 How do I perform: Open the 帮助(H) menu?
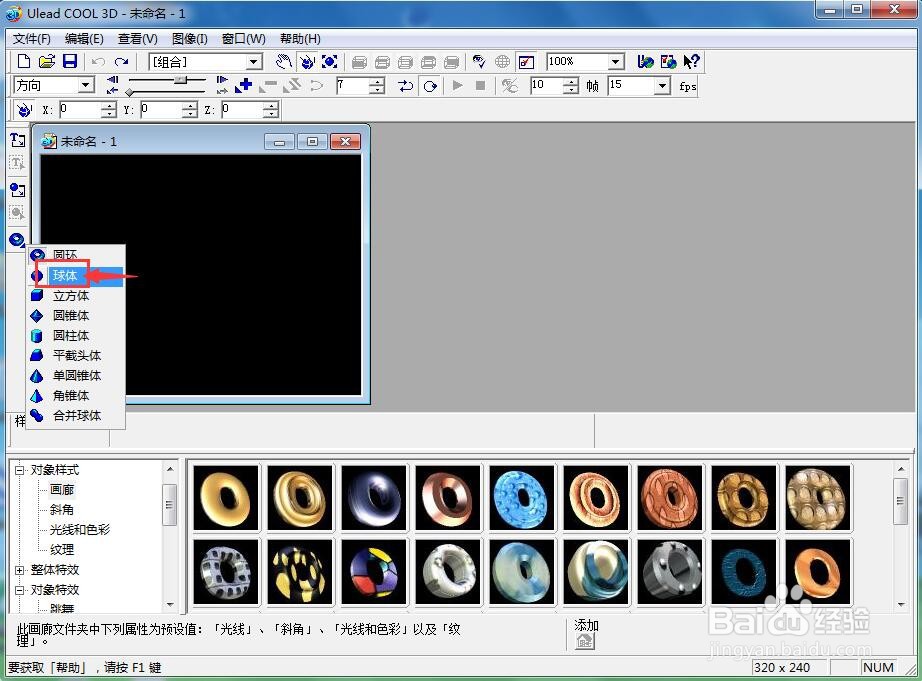pyautogui.click(x=300, y=39)
